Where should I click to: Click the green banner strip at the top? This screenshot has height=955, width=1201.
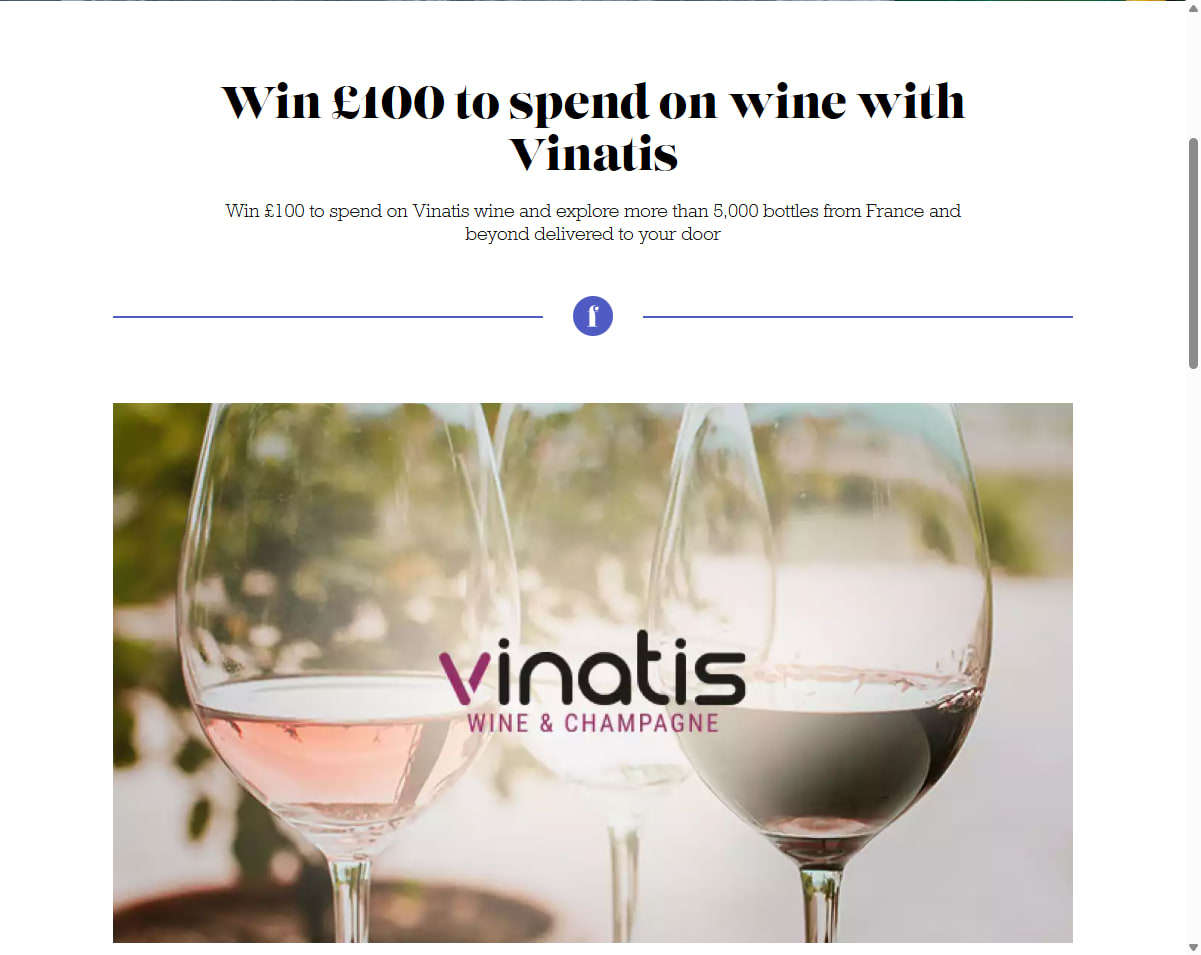tap(1030, 1)
